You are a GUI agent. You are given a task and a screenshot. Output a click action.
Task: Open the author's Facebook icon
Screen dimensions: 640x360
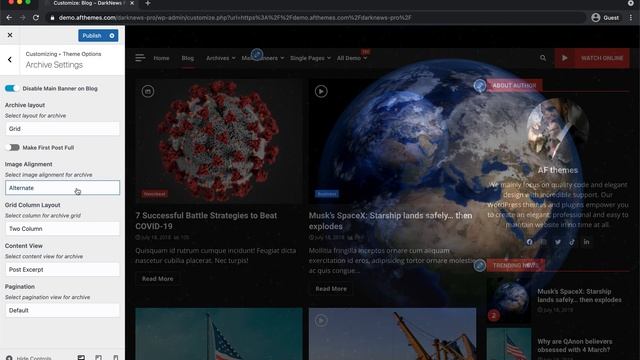(x=529, y=242)
